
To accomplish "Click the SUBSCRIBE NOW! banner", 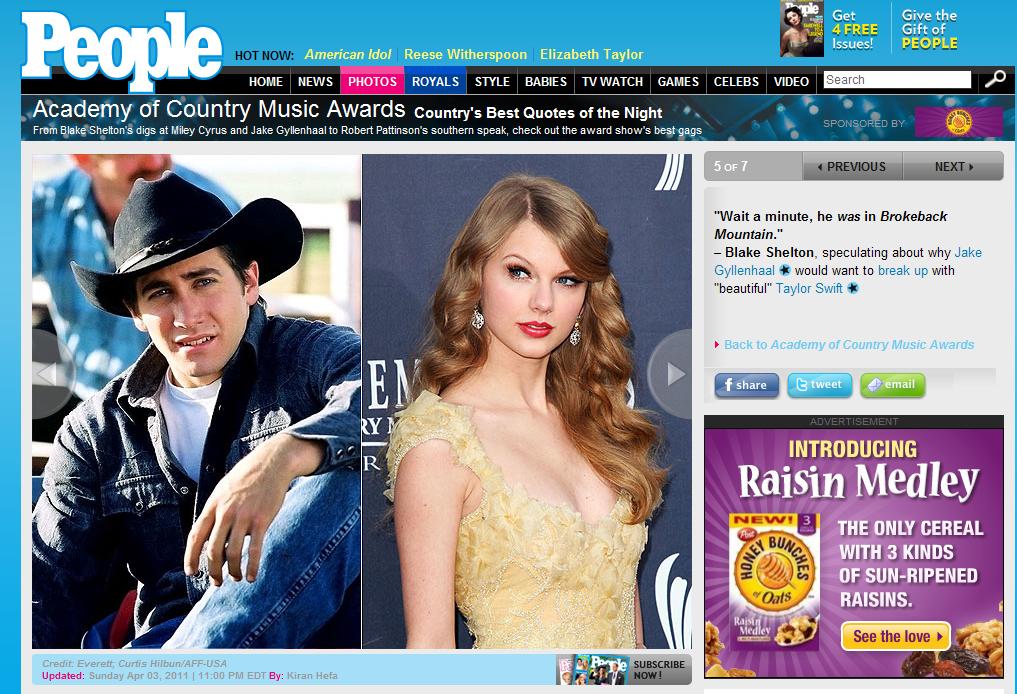I will pyautogui.click(x=624, y=669).
